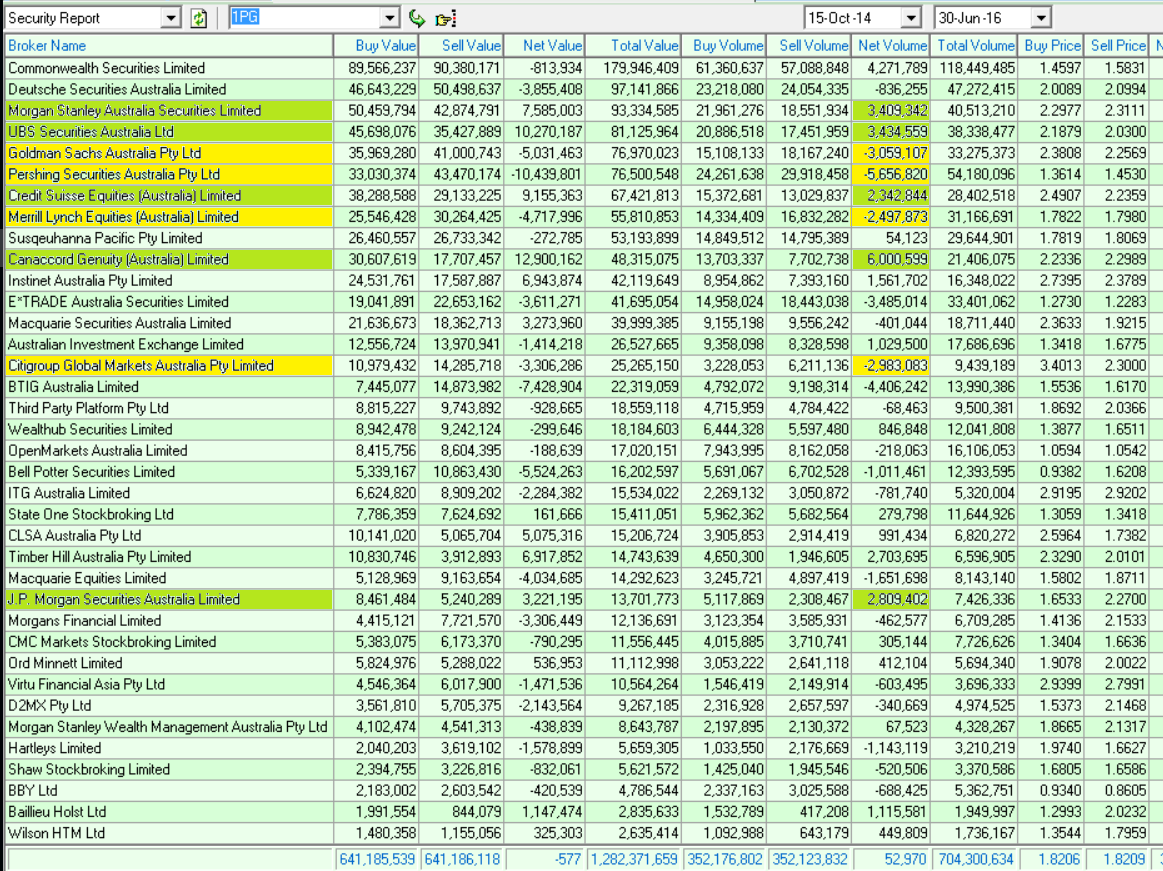Sort by Sell Value column header

pos(461,45)
